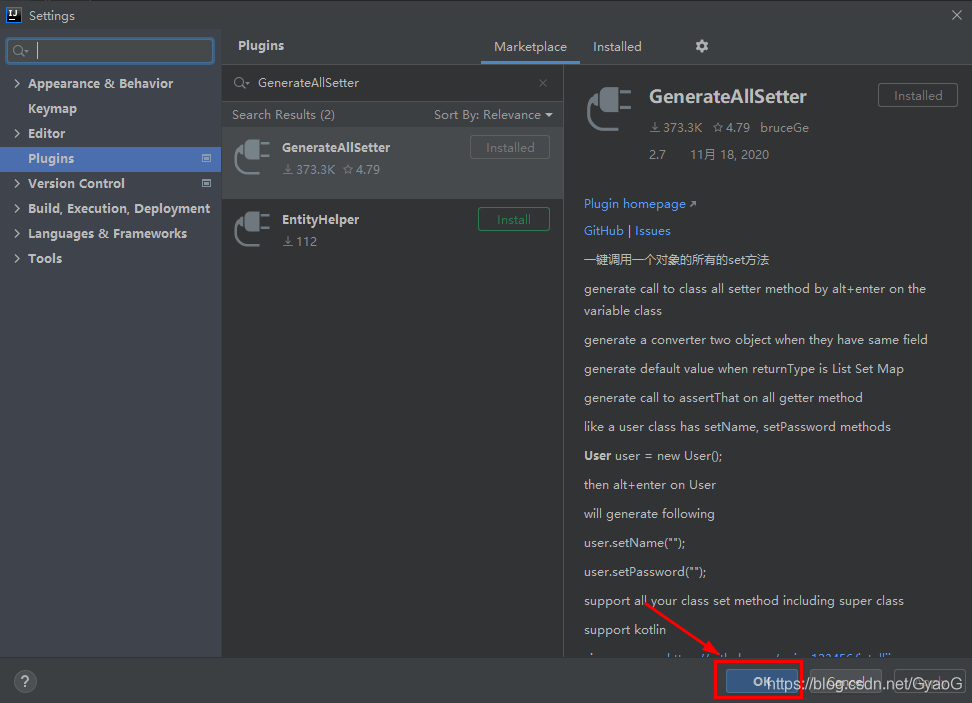This screenshot has height=703, width=972.
Task: Click the help question mark icon
Action: click(x=25, y=681)
